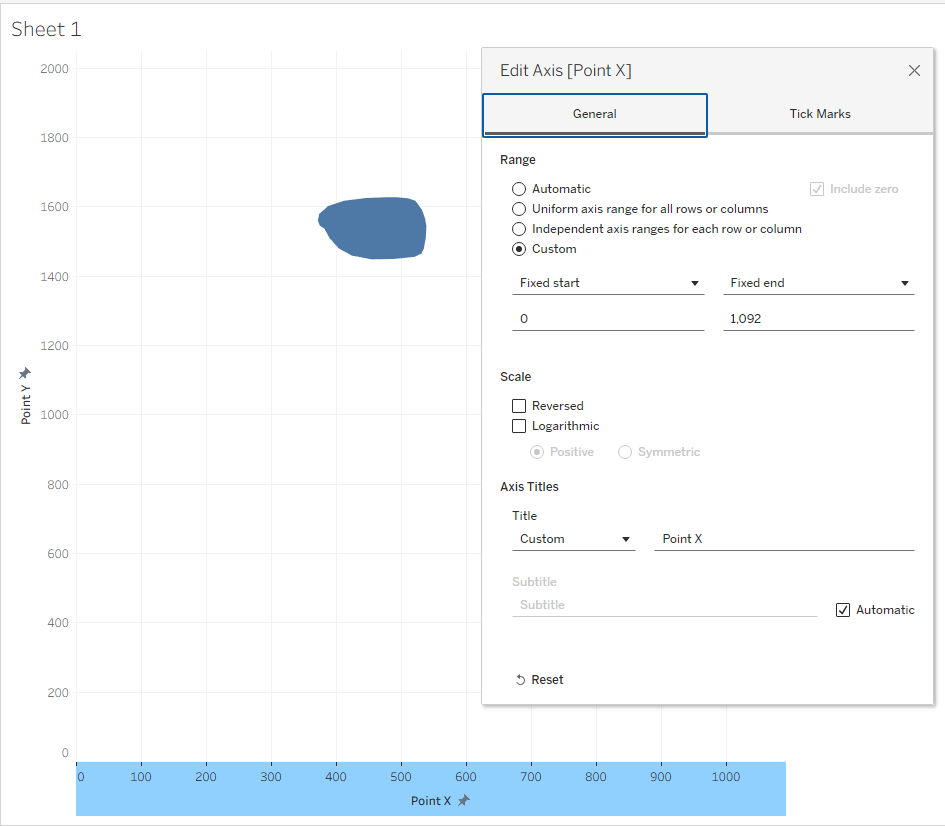Click the Reset arrow icon

(x=520, y=680)
